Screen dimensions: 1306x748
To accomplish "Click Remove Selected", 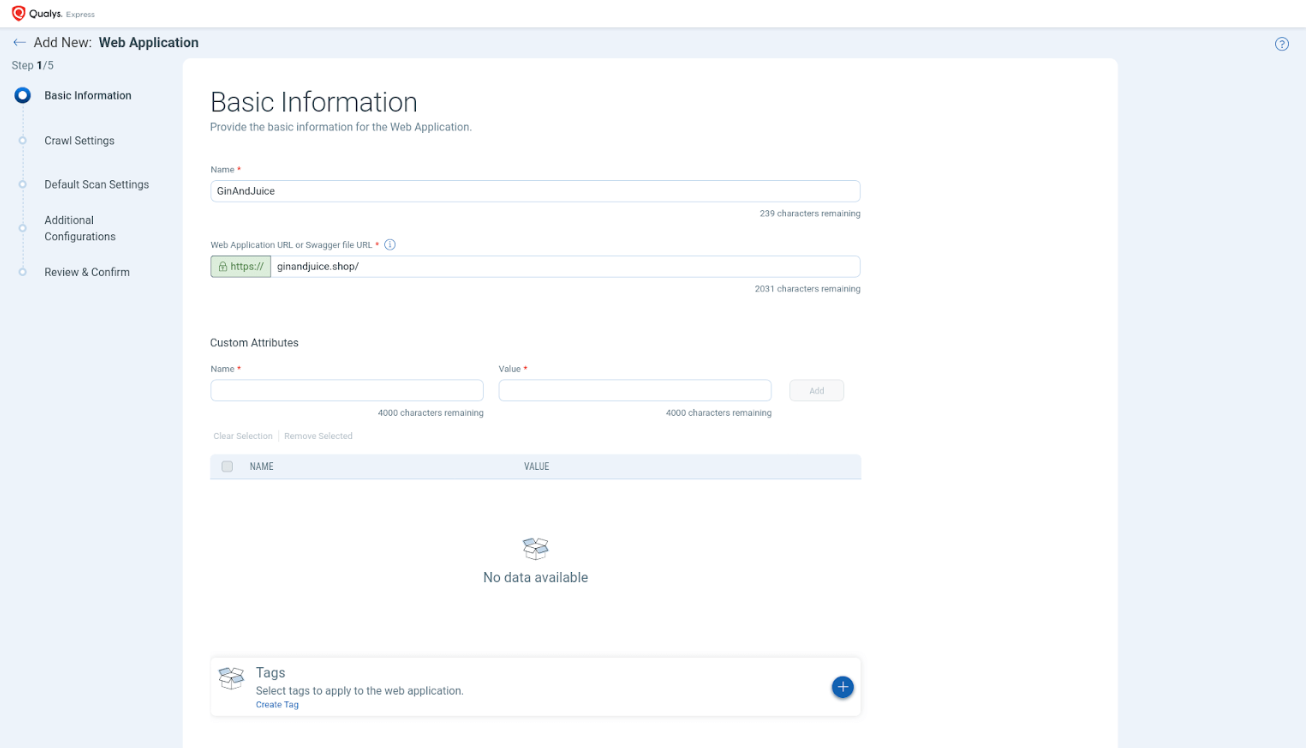I will [318, 436].
